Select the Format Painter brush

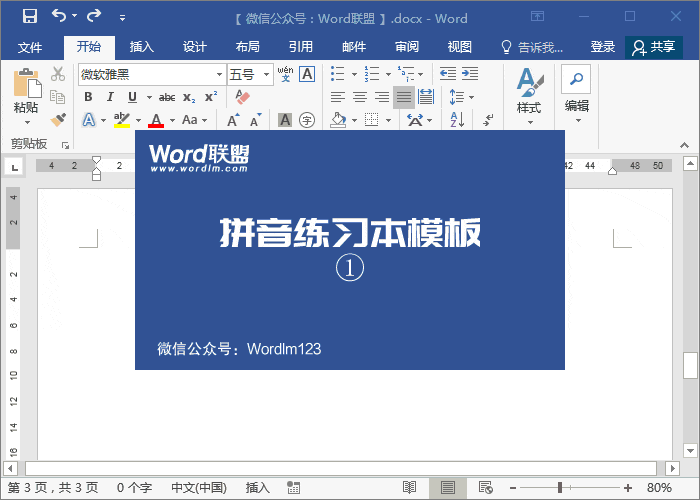[58, 120]
